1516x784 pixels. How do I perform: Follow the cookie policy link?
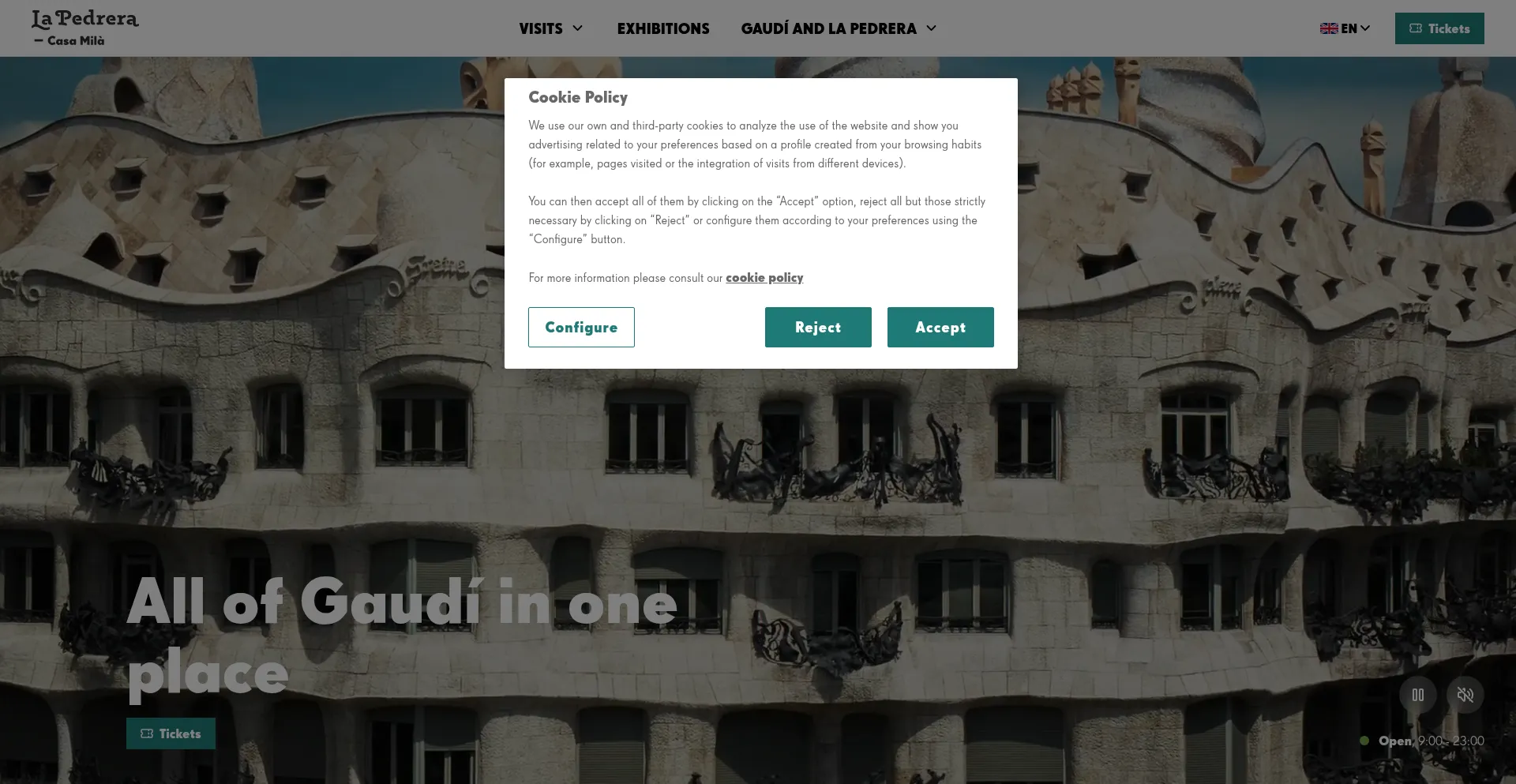pyautogui.click(x=764, y=278)
